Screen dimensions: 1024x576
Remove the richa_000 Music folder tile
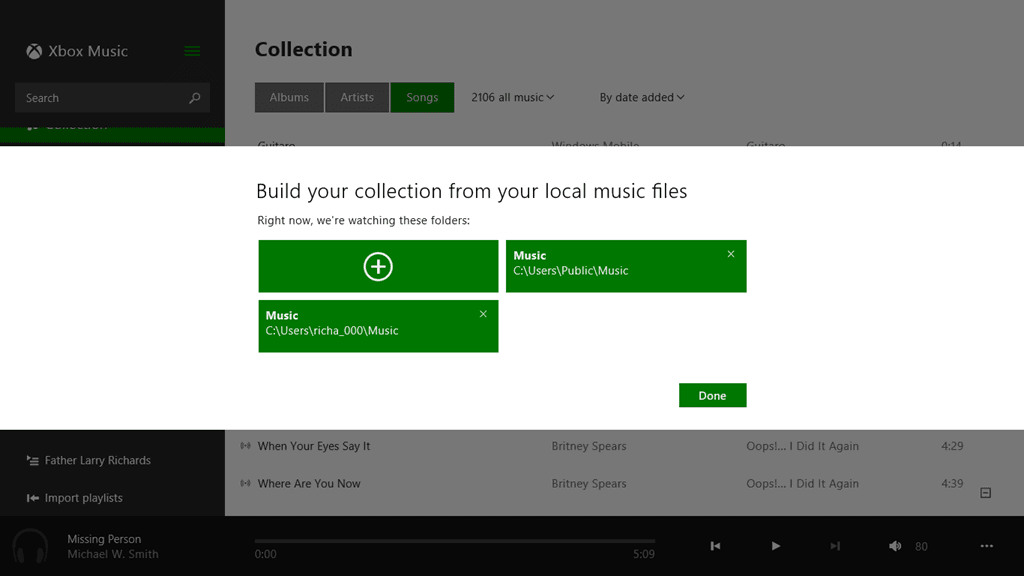tap(483, 314)
